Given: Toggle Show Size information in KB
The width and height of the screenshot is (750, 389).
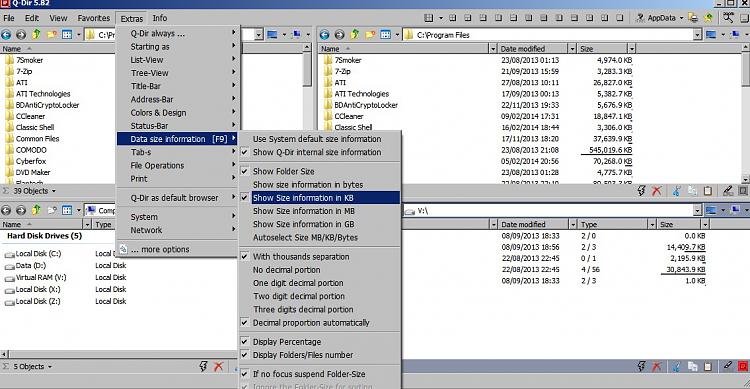Looking at the screenshot, I should pyautogui.click(x=320, y=198).
